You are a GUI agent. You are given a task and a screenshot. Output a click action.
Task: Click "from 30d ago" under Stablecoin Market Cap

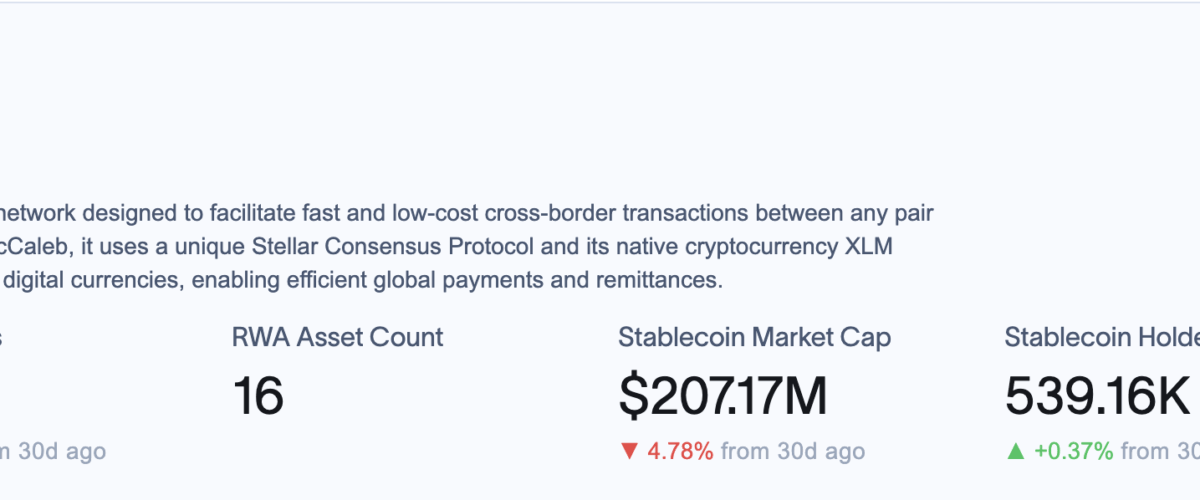[x=793, y=451]
